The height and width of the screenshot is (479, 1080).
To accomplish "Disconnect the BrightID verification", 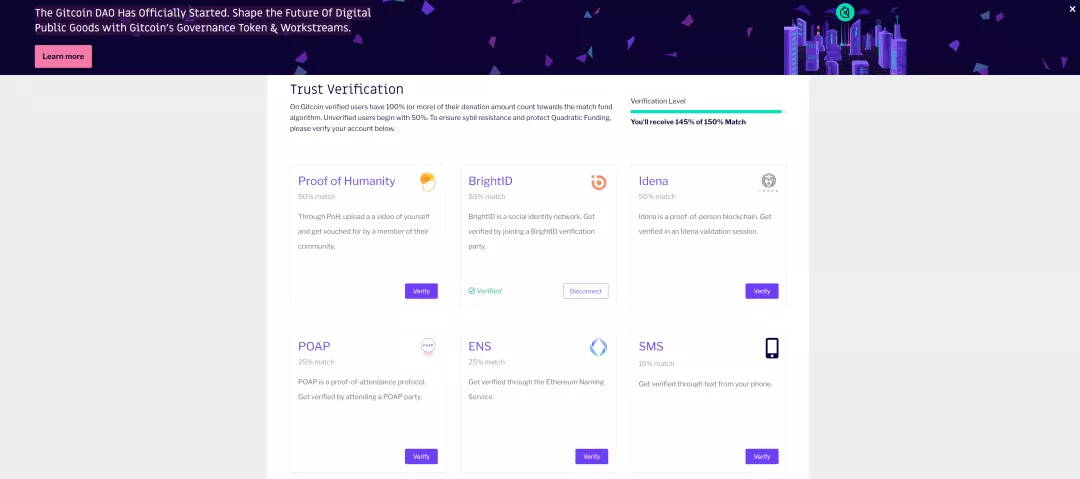I will click(586, 291).
